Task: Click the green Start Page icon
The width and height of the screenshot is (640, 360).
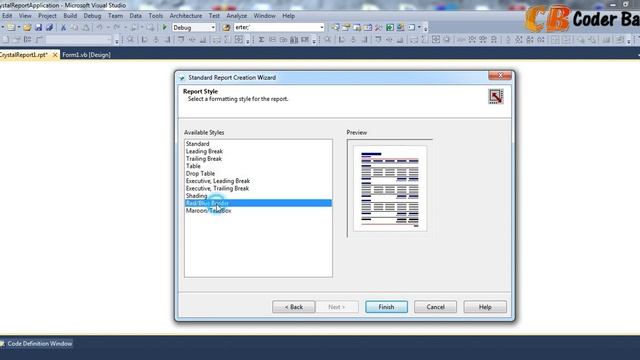Action: (389, 27)
